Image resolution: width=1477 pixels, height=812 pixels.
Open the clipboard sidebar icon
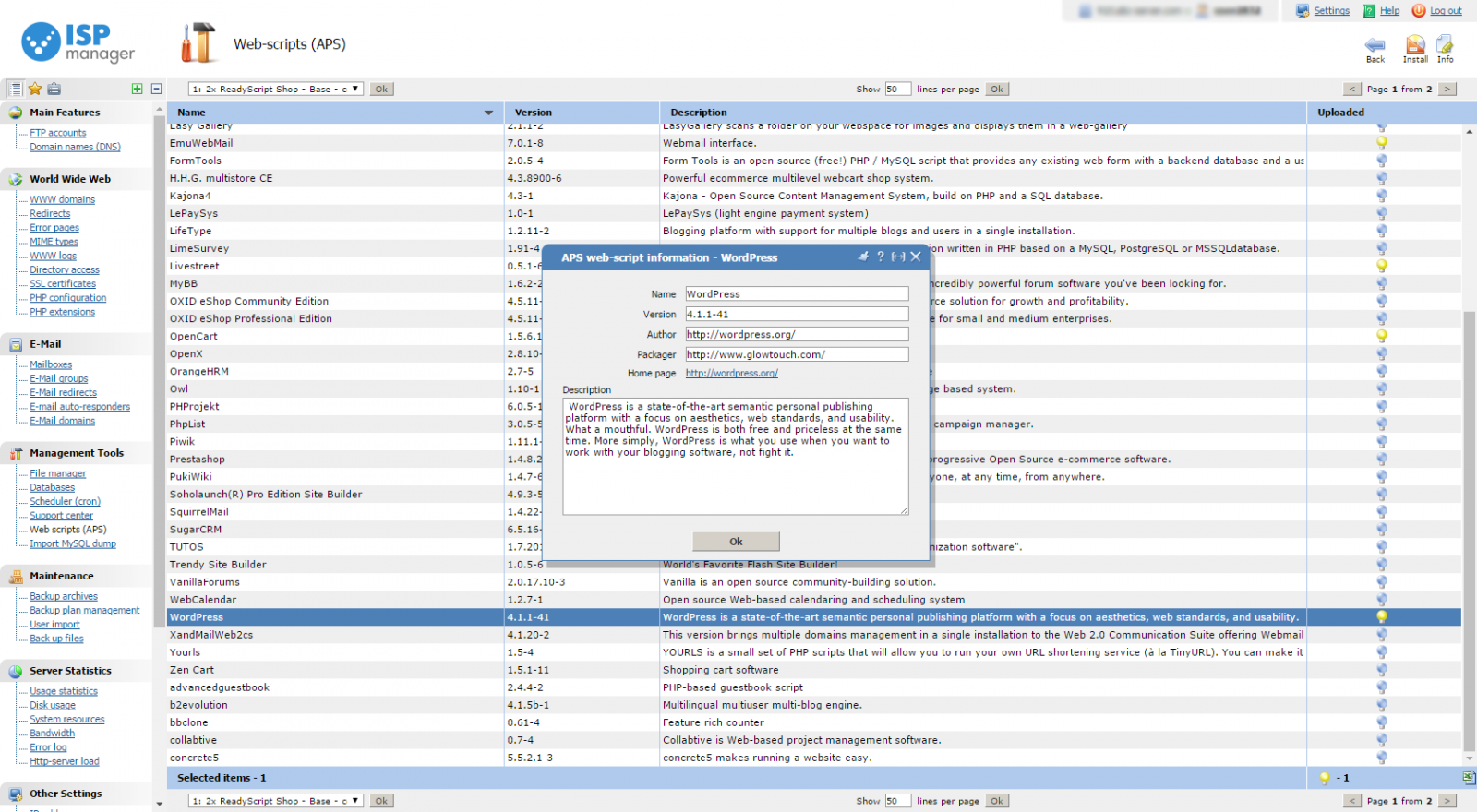[x=54, y=89]
